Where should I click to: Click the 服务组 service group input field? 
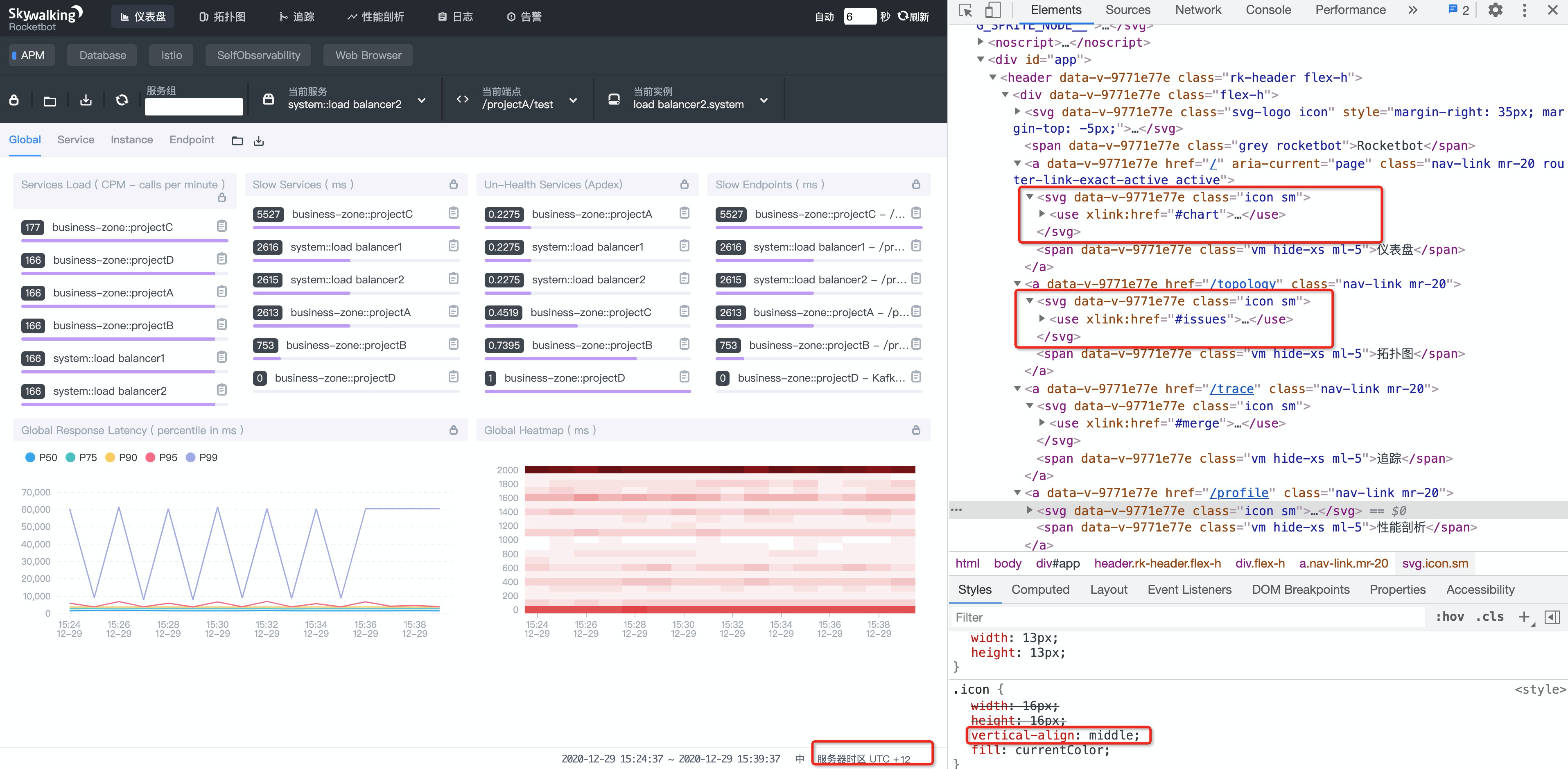(194, 106)
